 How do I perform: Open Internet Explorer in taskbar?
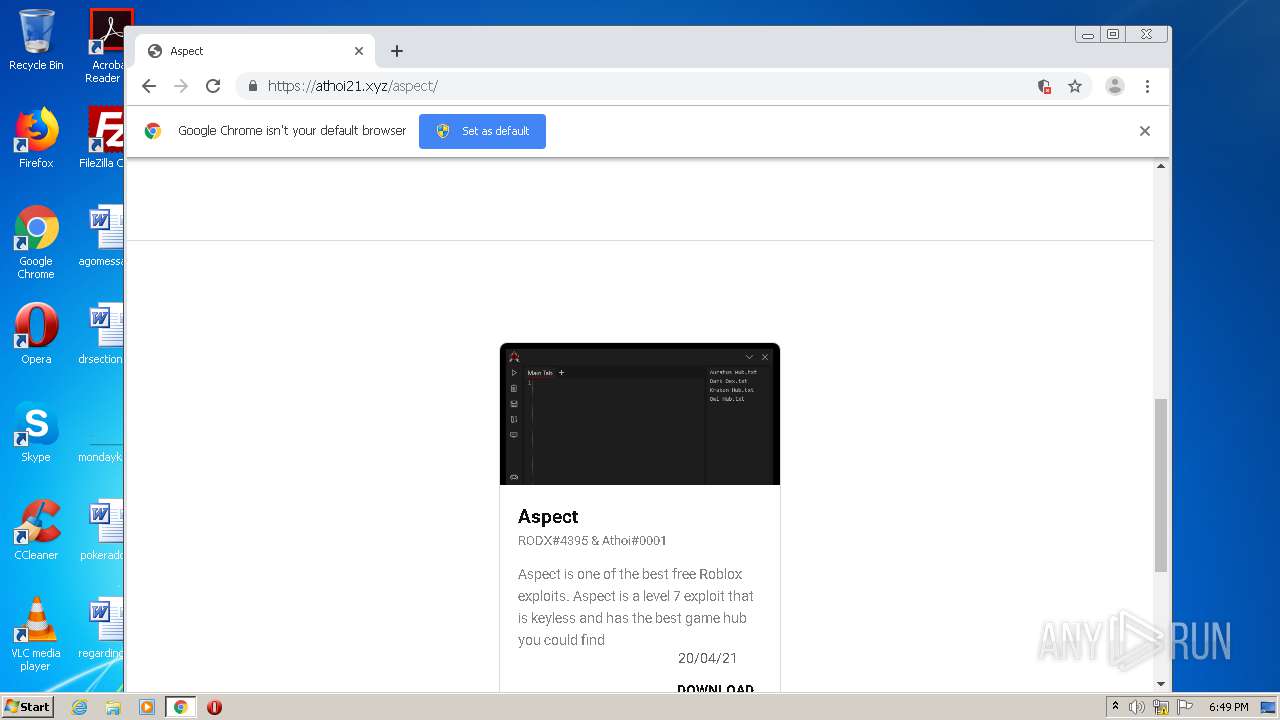(x=79, y=707)
